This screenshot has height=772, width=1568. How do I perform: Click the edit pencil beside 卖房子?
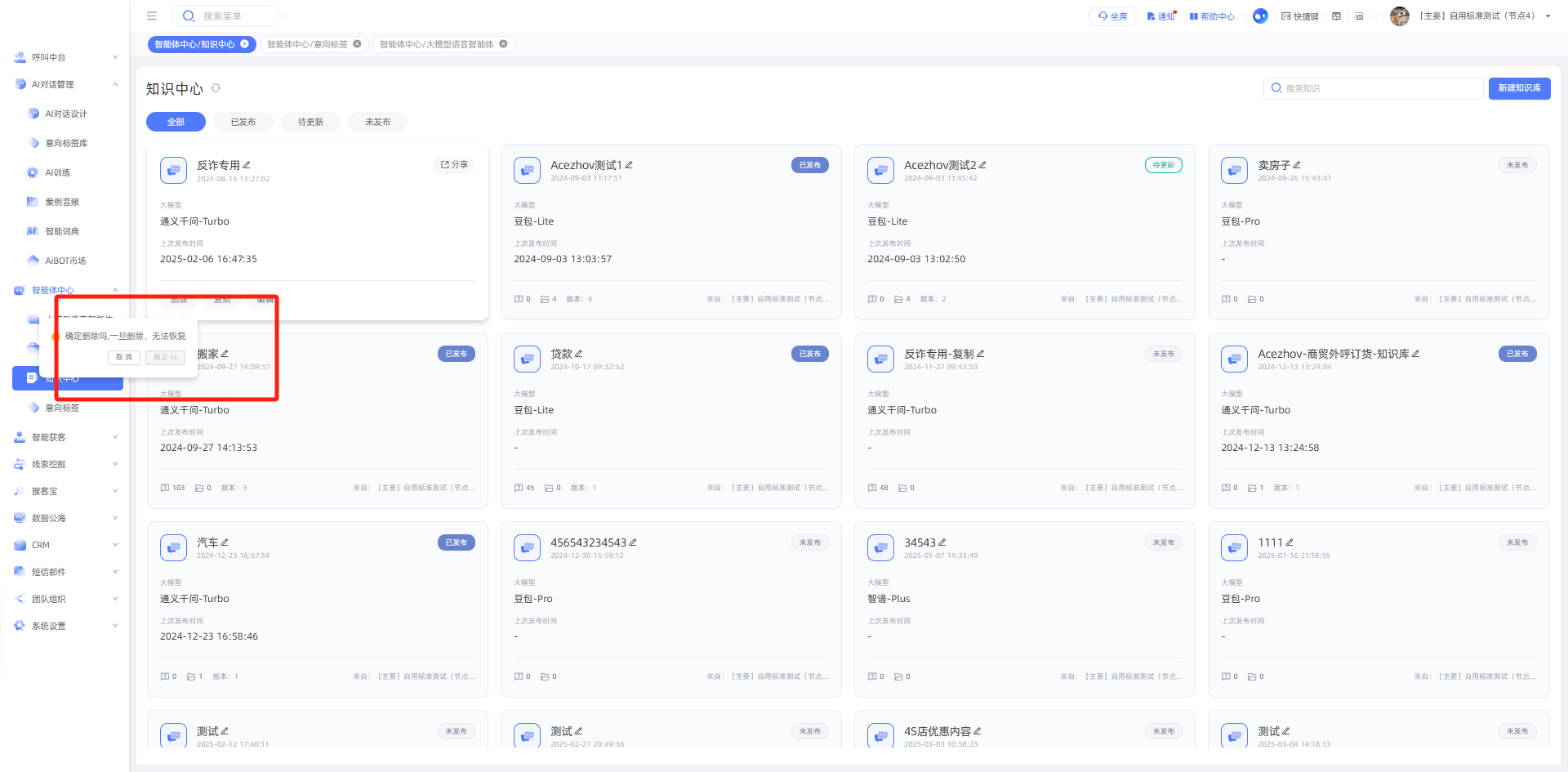click(1297, 165)
